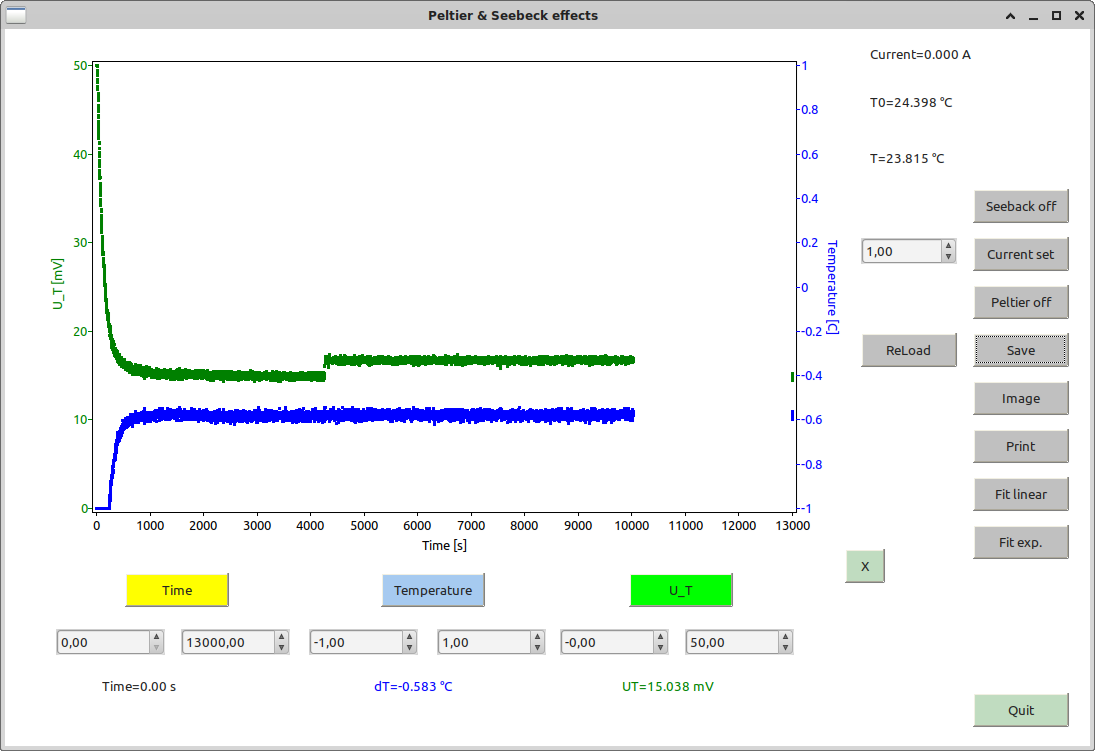Viewport: 1095px width, 751px height.
Task: Decrease the Time maximum 13000,00 value
Action: (281, 648)
